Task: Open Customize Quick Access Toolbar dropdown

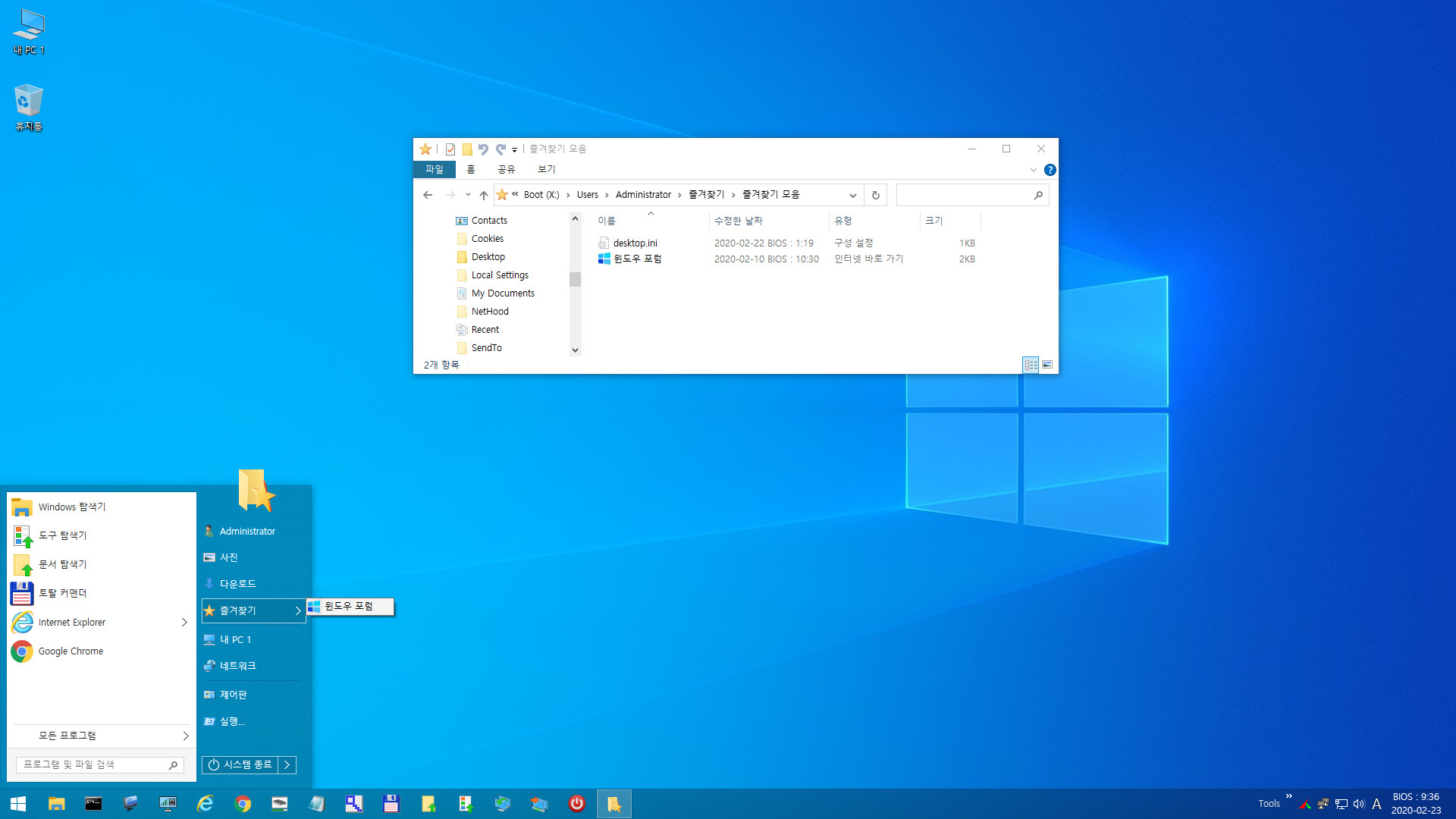Action: 514,150
